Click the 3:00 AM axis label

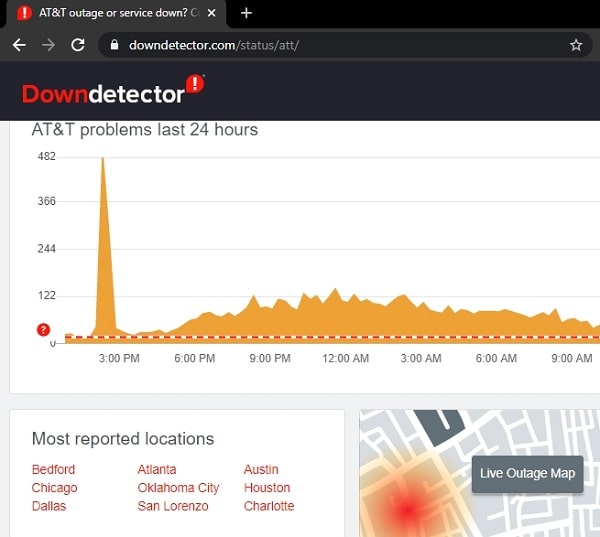point(421,358)
